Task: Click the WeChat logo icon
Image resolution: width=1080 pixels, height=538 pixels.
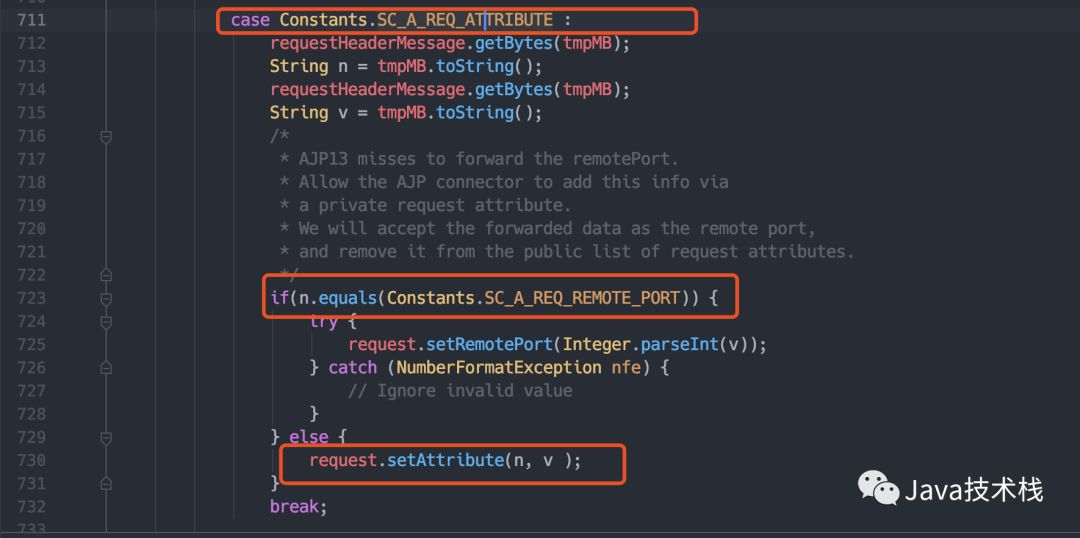Action: click(877, 489)
